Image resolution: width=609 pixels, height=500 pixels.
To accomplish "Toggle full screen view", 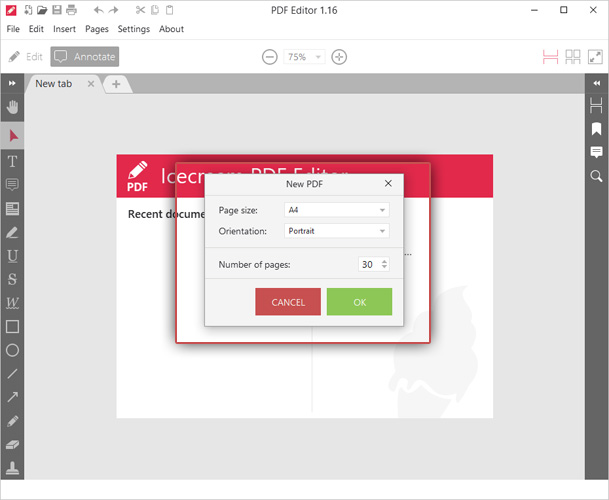I will [595, 57].
